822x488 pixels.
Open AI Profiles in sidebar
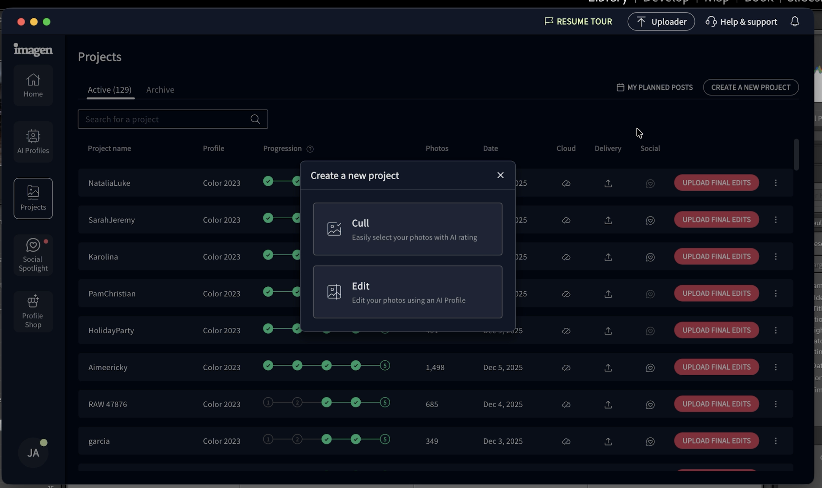(33, 140)
